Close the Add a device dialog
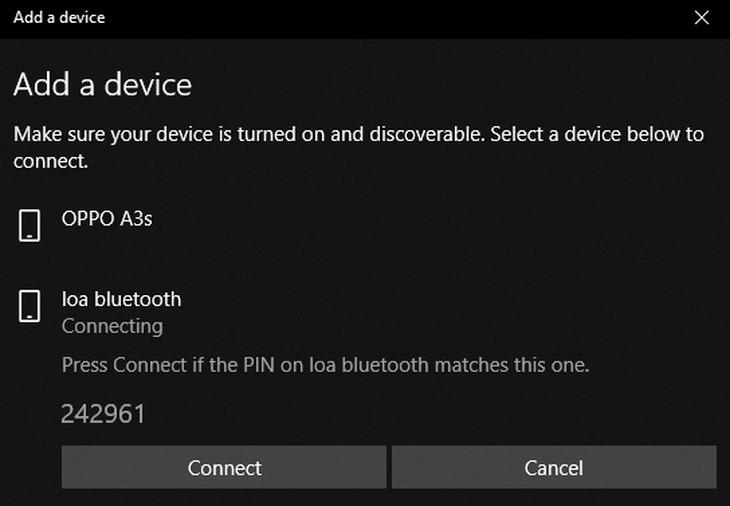Viewport: 730px width, 506px height. pos(702,17)
